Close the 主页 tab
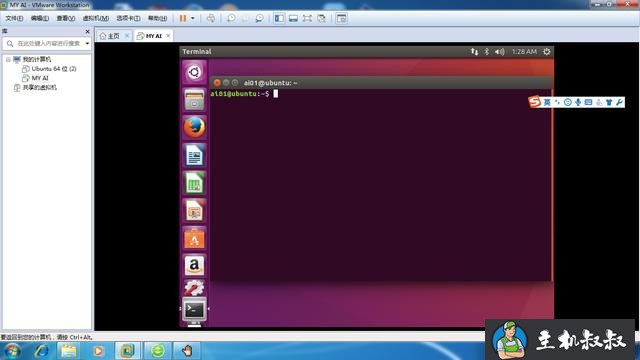Screen dimensions: 640x360 click(127, 36)
